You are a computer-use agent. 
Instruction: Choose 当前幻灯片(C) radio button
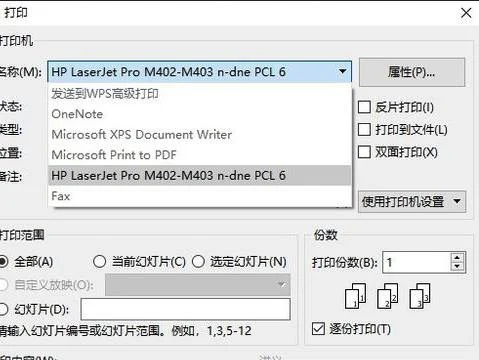[x=99, y=262]
